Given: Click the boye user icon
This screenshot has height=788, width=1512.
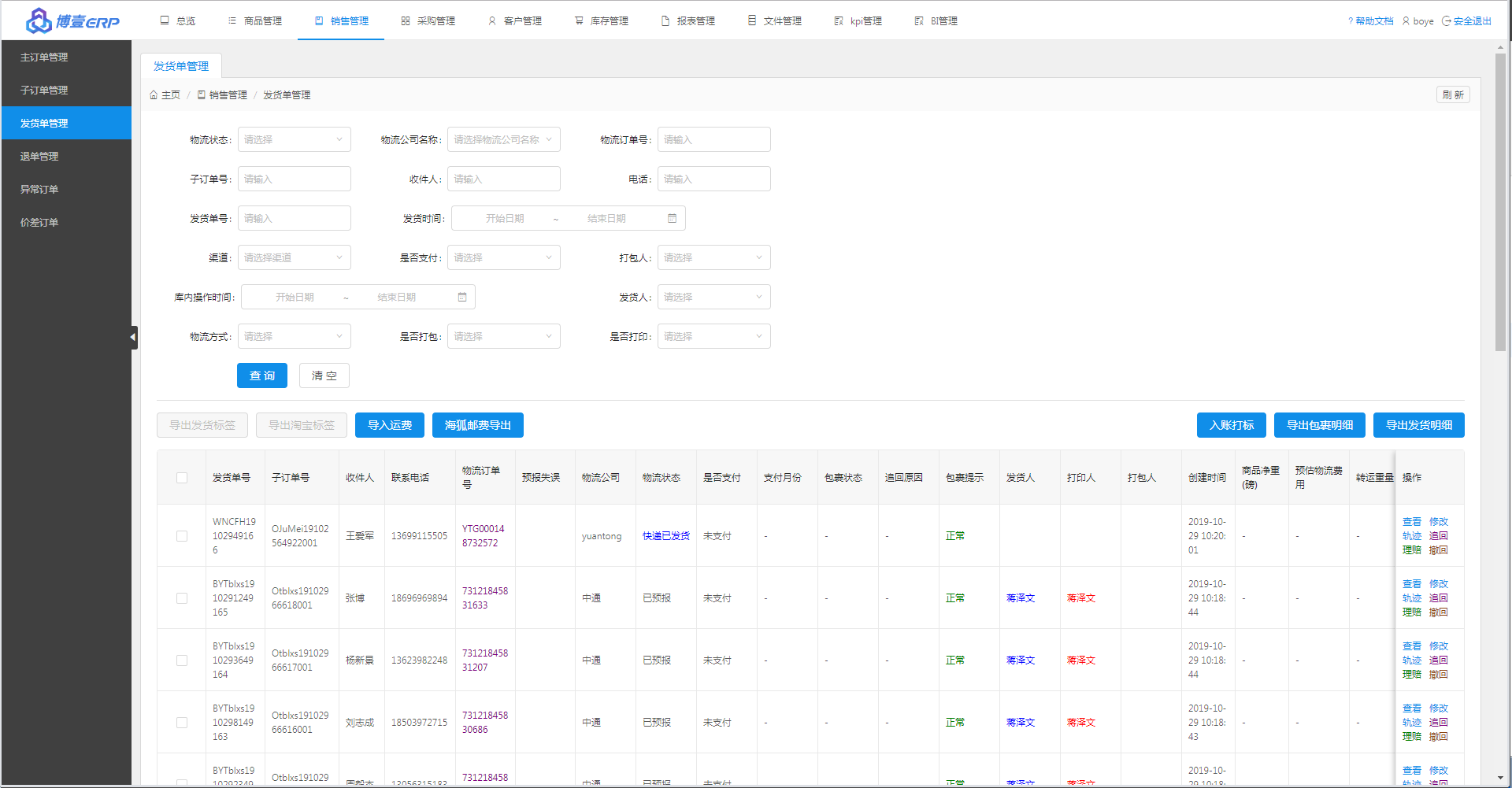Looking at the screenshot, I should (x=1406, y=21).
